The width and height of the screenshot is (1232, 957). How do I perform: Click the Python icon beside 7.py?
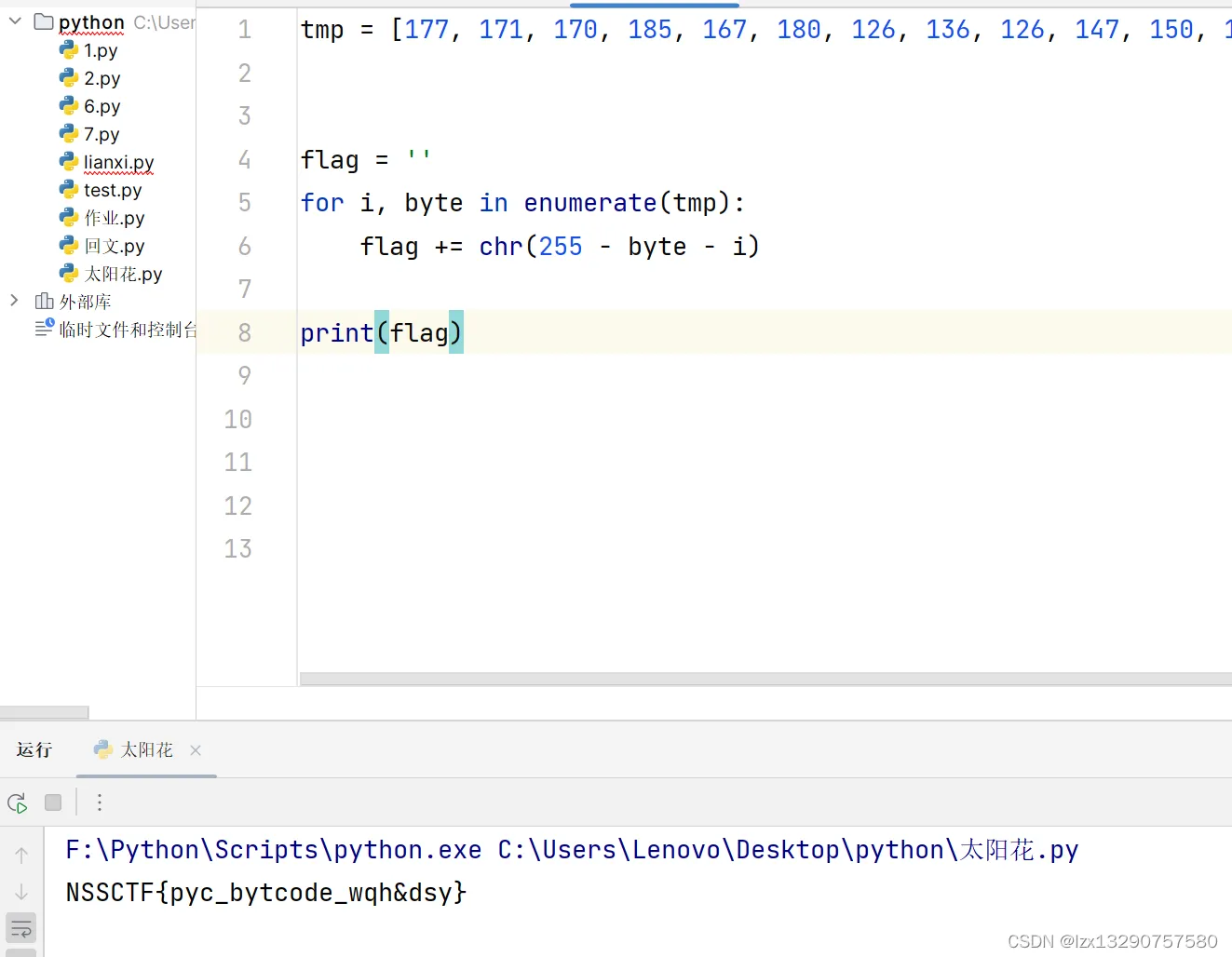(x=69, y=134)
